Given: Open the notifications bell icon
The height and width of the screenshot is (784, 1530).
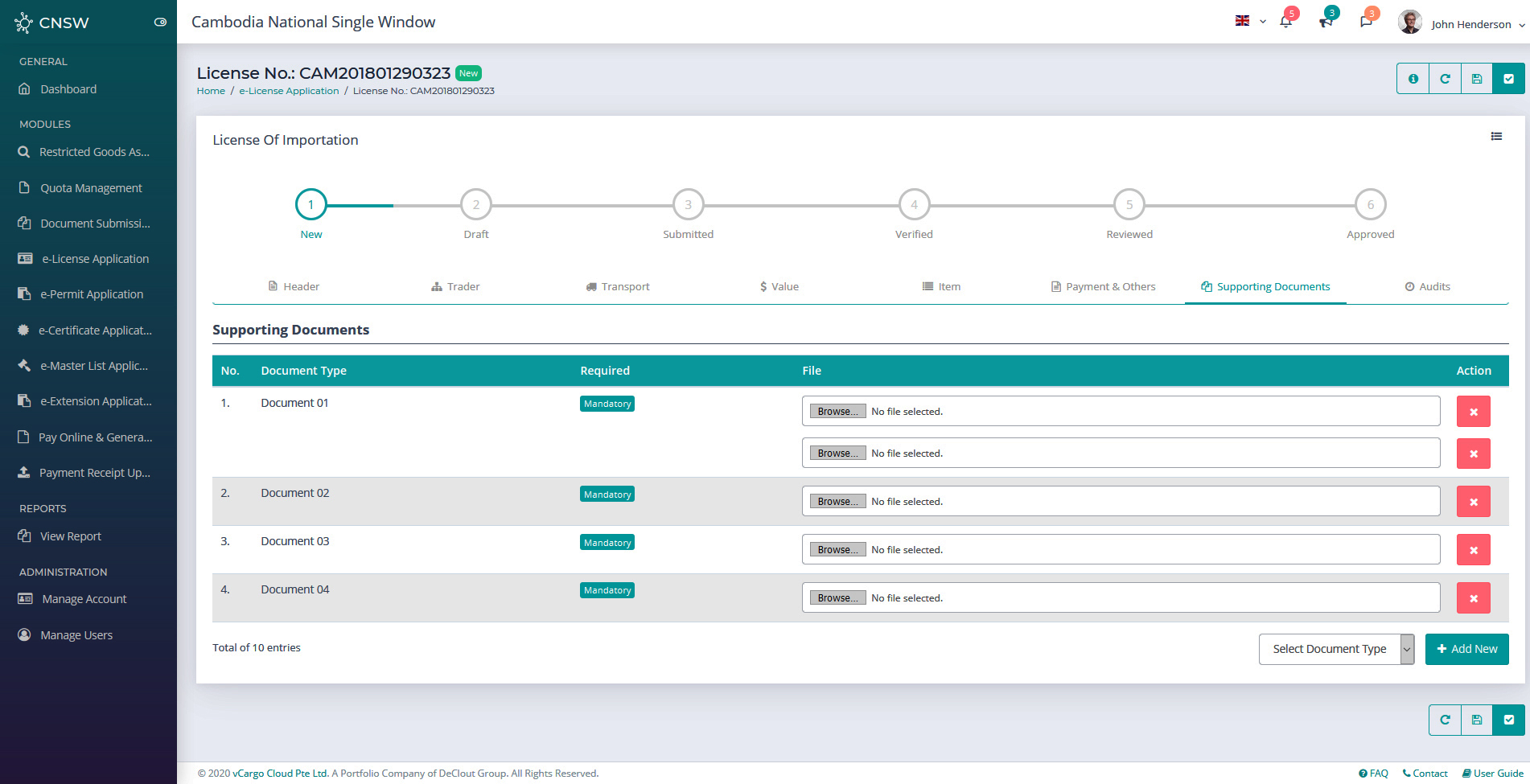Looking at the screenshot, I should pyautogui.click(x=1285, y=22).
